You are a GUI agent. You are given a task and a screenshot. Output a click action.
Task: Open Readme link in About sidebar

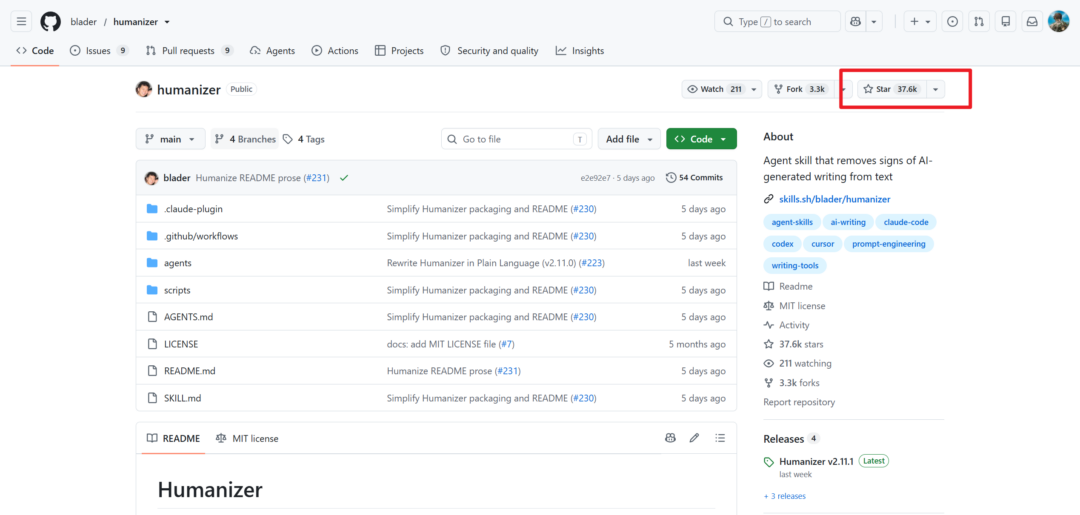click(x=788, y=286)
